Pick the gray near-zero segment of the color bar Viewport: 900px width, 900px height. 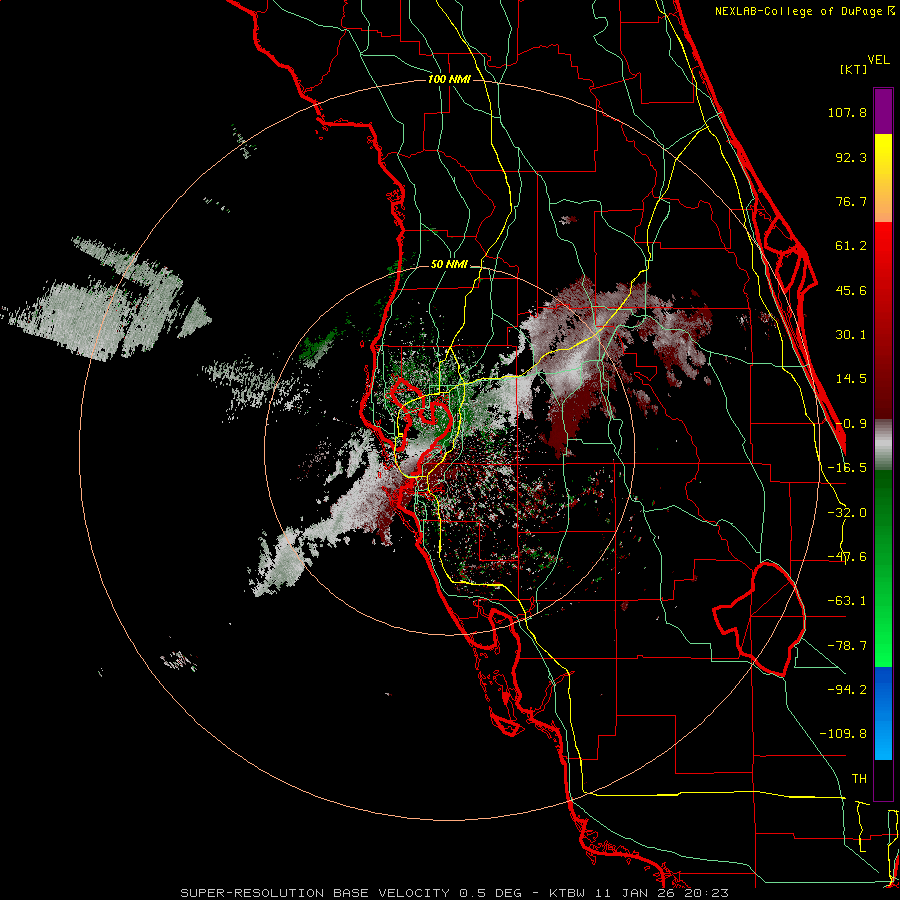883,445
